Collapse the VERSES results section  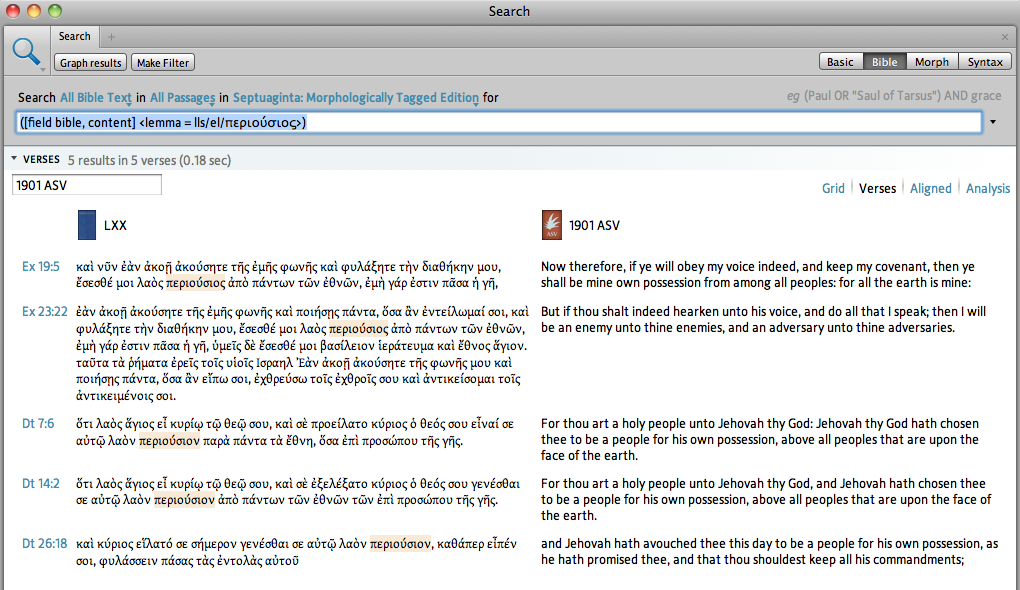coord(14,158)
